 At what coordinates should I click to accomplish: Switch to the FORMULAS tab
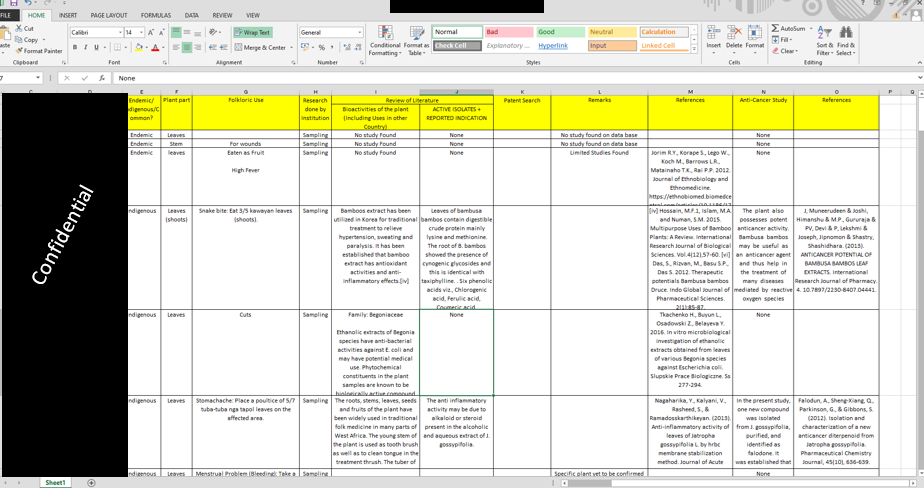(x=156, y=15)
